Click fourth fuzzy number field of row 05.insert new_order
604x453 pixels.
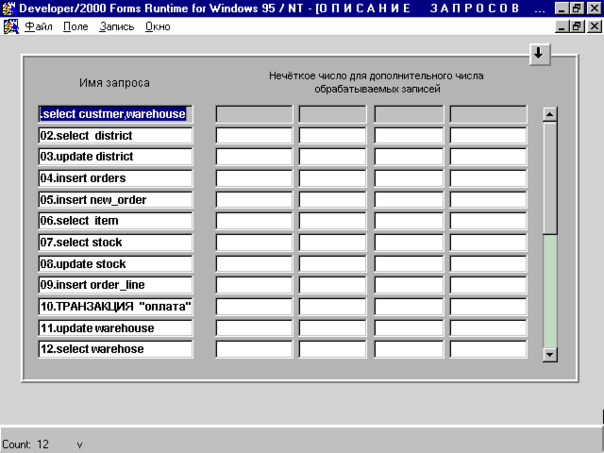(488, 200)
